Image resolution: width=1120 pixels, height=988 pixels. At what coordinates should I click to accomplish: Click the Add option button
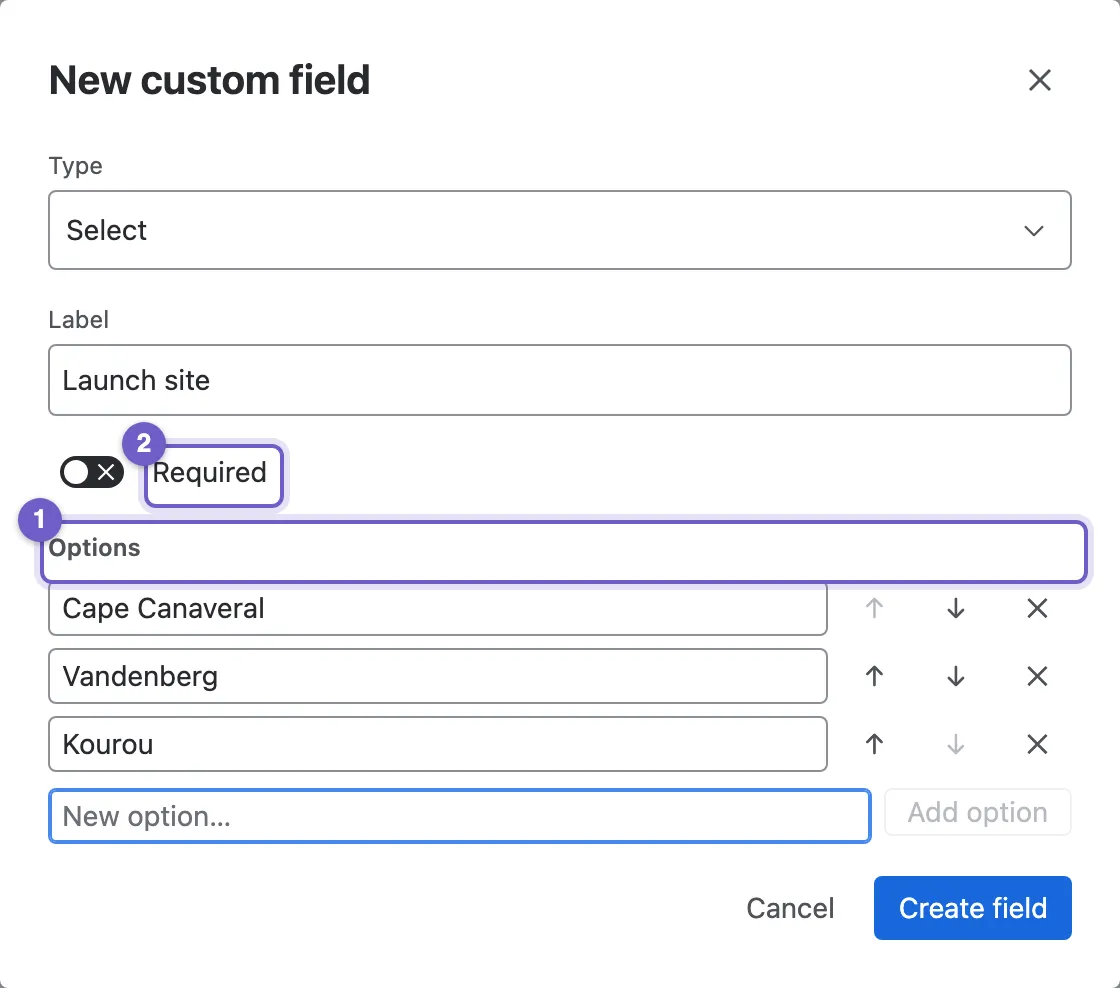pyautogui.click(x=977, y=812)
